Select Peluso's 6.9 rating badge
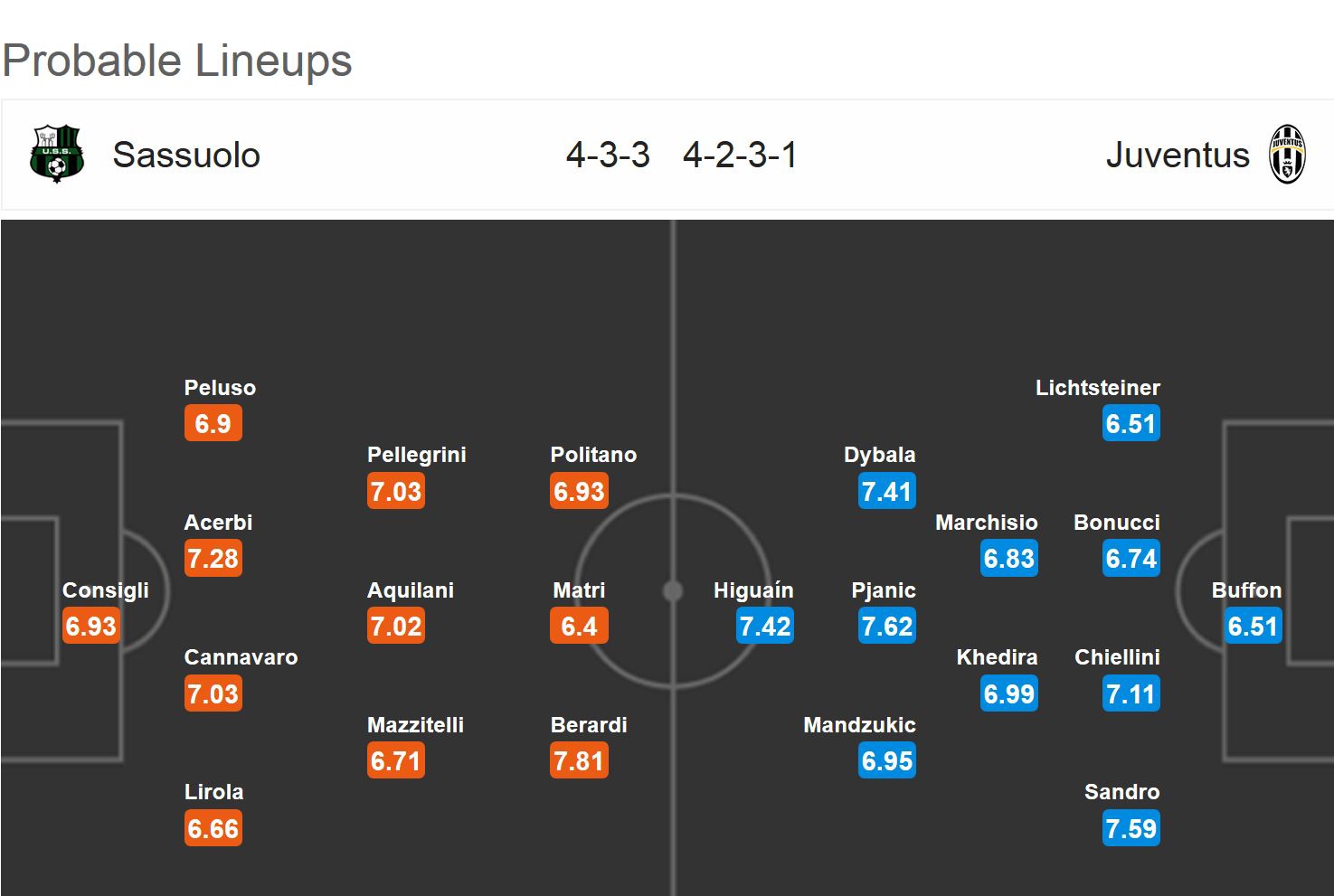Viewport: 1334px width, 896px height. pyautogui.click(x=213, y=424)
